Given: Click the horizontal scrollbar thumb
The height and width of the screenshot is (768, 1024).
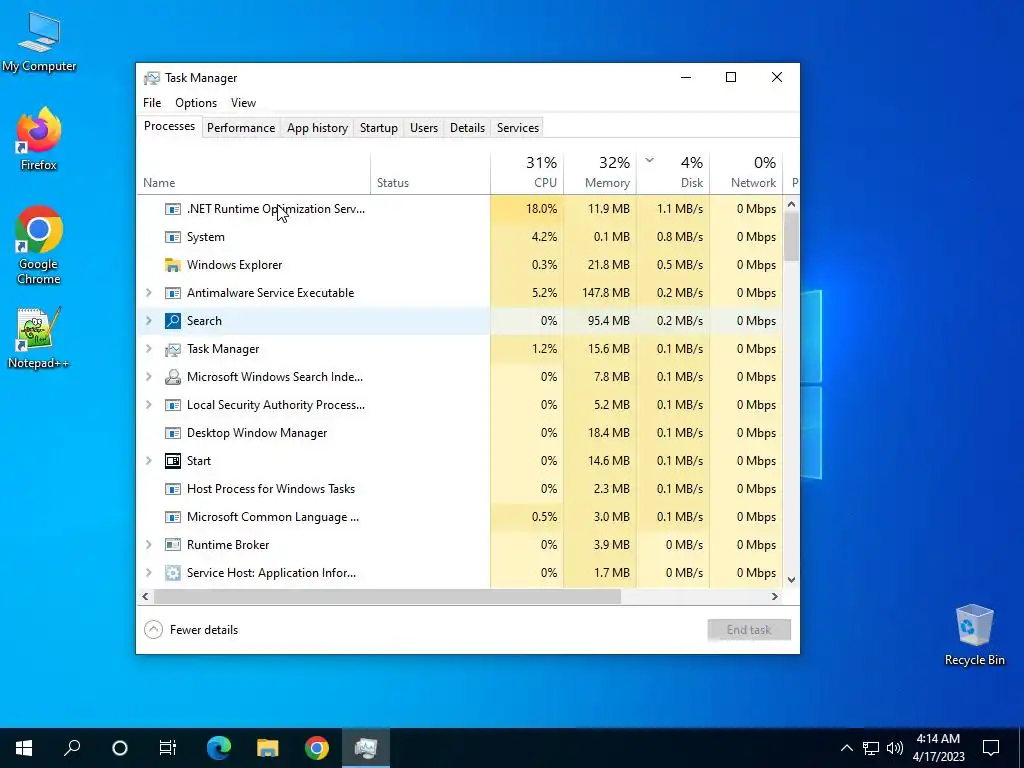Looking at the screenshot, I should point(387,596).
